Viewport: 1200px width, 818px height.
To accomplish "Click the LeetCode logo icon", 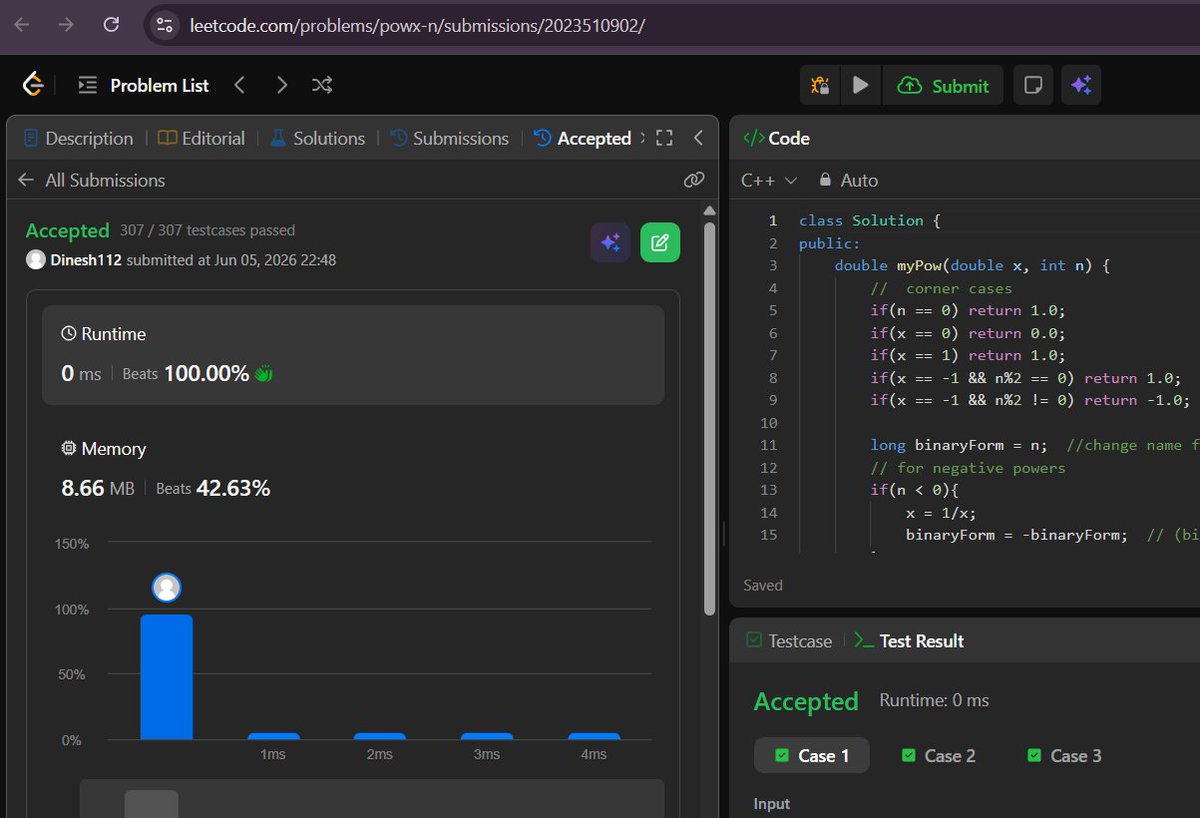I will [33, 85].
